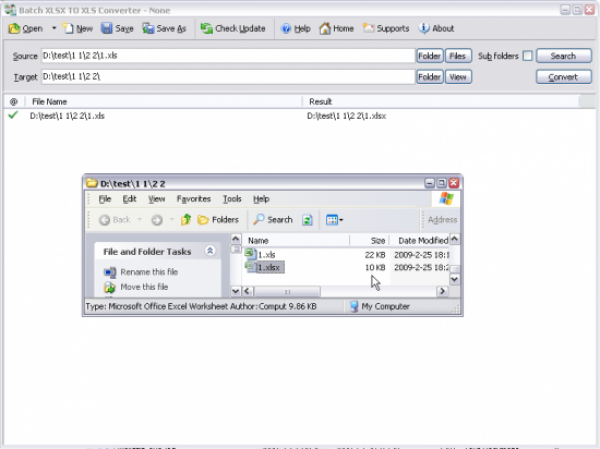
Task: Click the folder sync icon in Explorer toolbar
Action: (307, 220)
